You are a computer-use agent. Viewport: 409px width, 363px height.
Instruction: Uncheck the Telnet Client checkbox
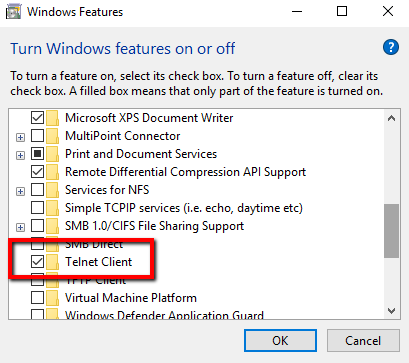pyautogui.click(x=37, y=262)
